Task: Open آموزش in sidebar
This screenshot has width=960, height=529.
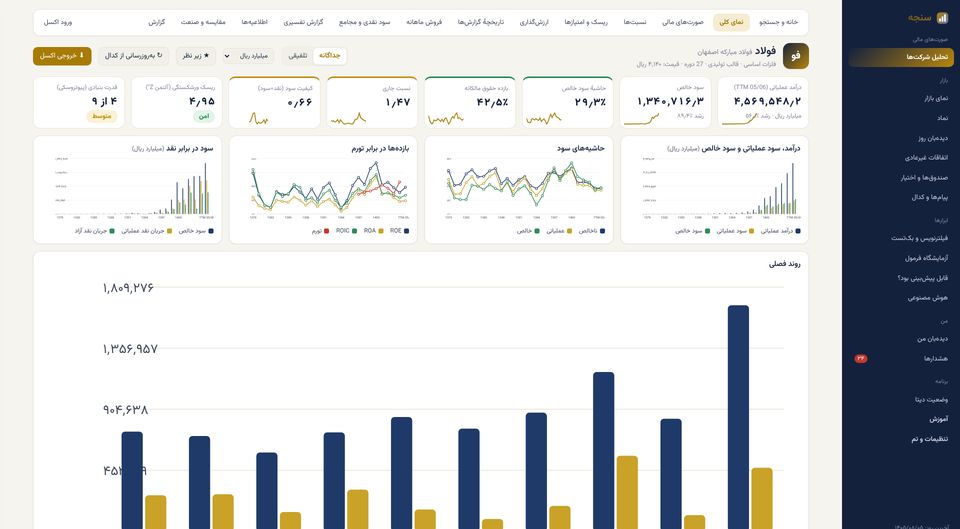Action: coord(901,419)
